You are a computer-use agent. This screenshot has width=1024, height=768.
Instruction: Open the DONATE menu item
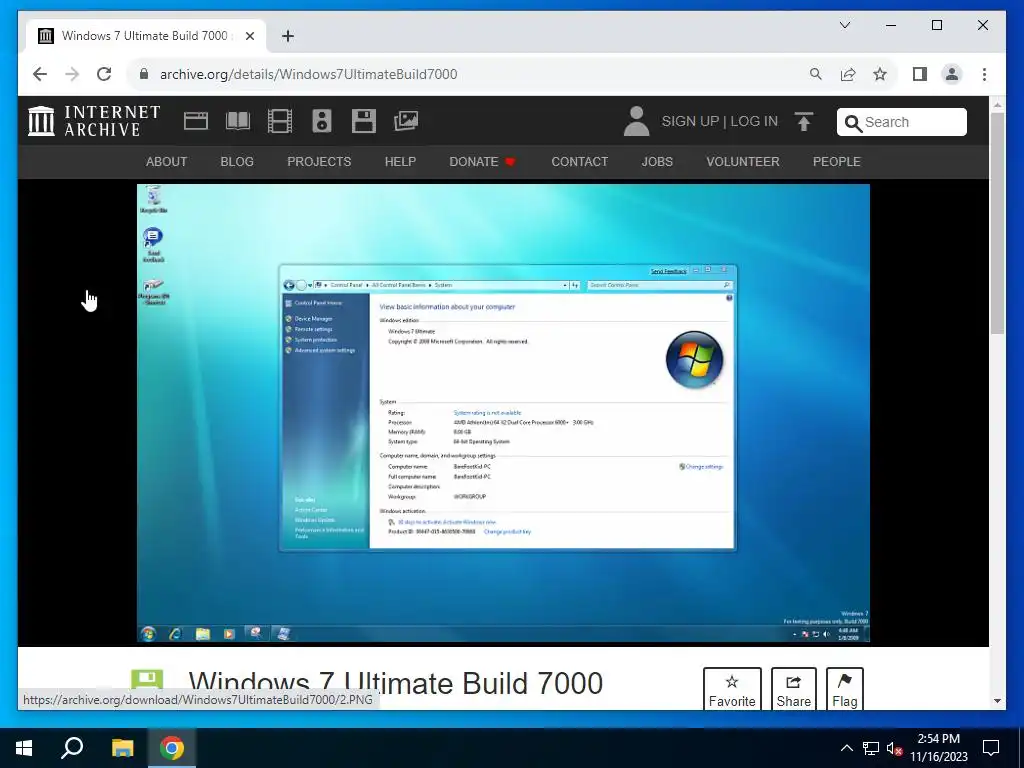[483, 161]
